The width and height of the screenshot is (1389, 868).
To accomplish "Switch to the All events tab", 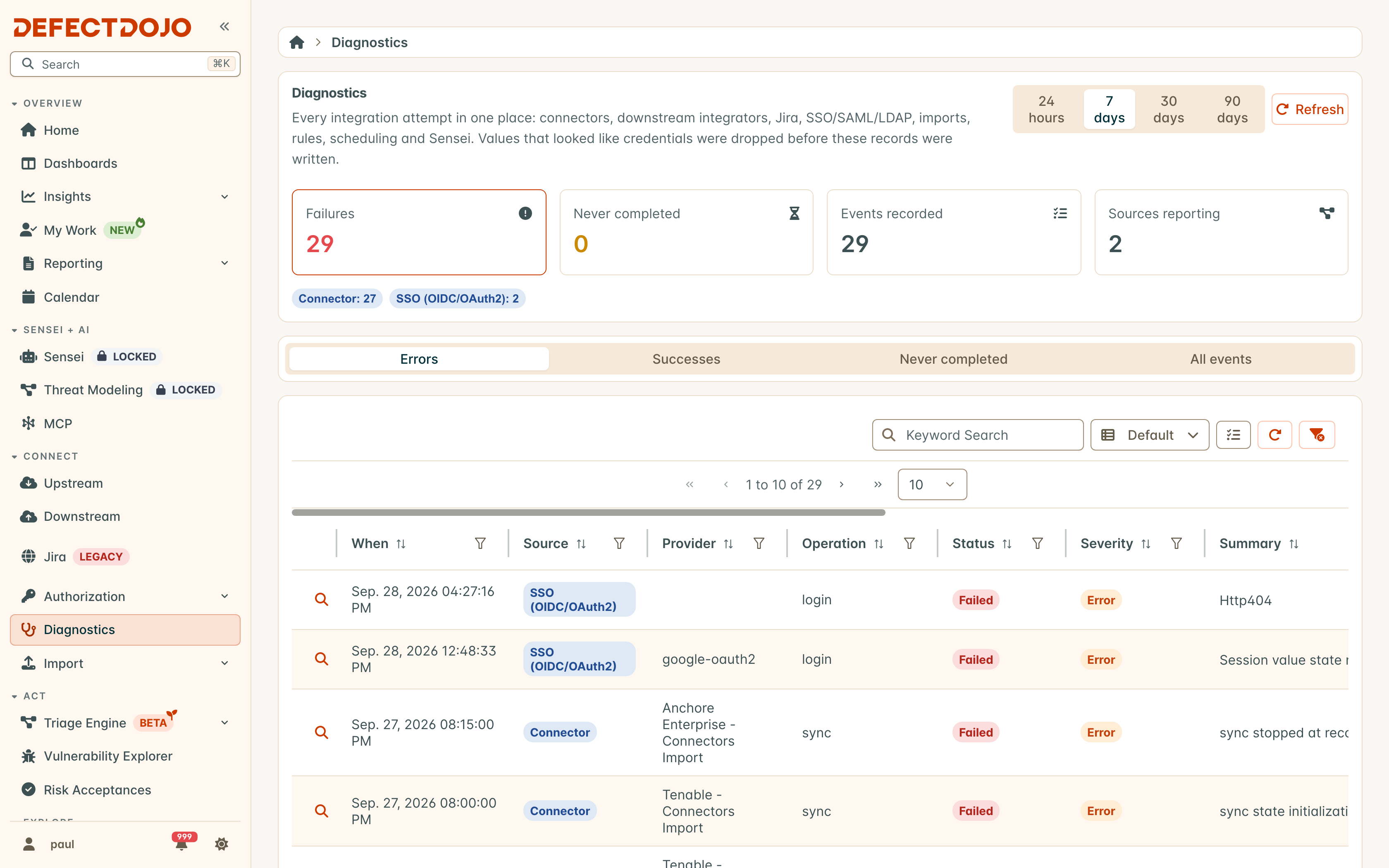I will (1221, 359).
